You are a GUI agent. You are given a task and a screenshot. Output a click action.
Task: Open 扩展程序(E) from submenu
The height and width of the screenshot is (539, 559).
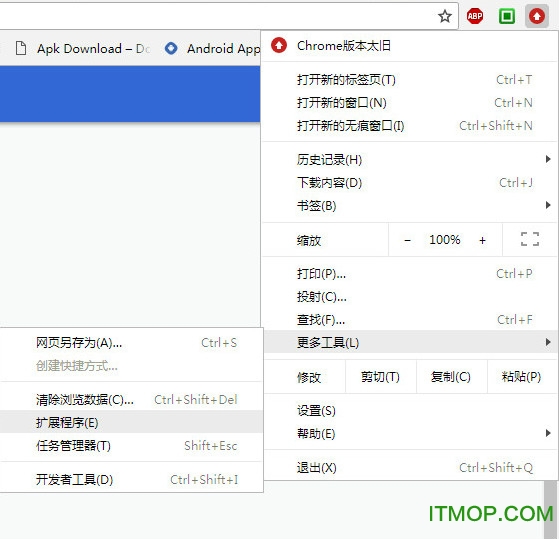[x=131, y=422]
